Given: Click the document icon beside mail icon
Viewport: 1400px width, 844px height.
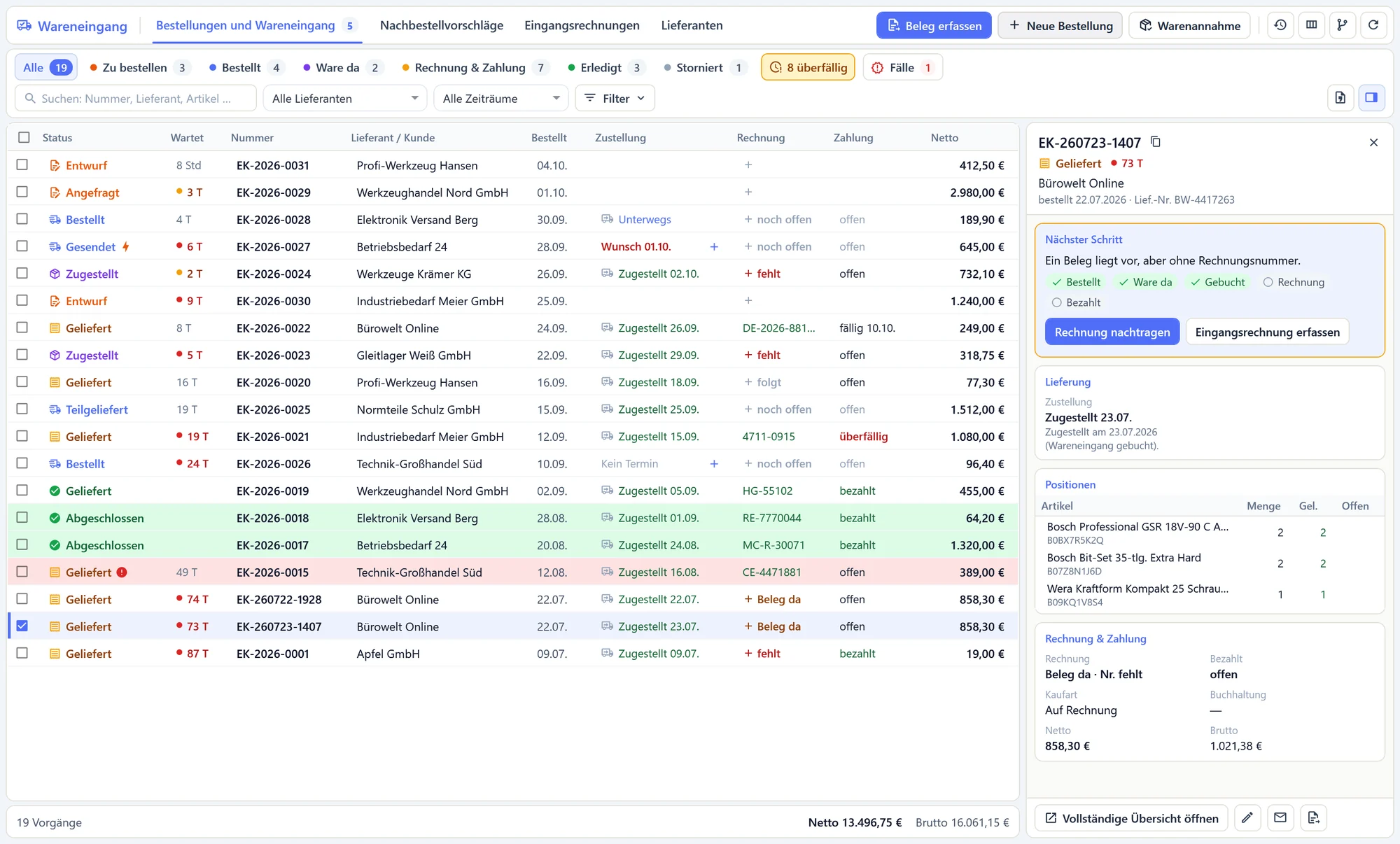Looking at the screenshot, I should [1313, 817].
